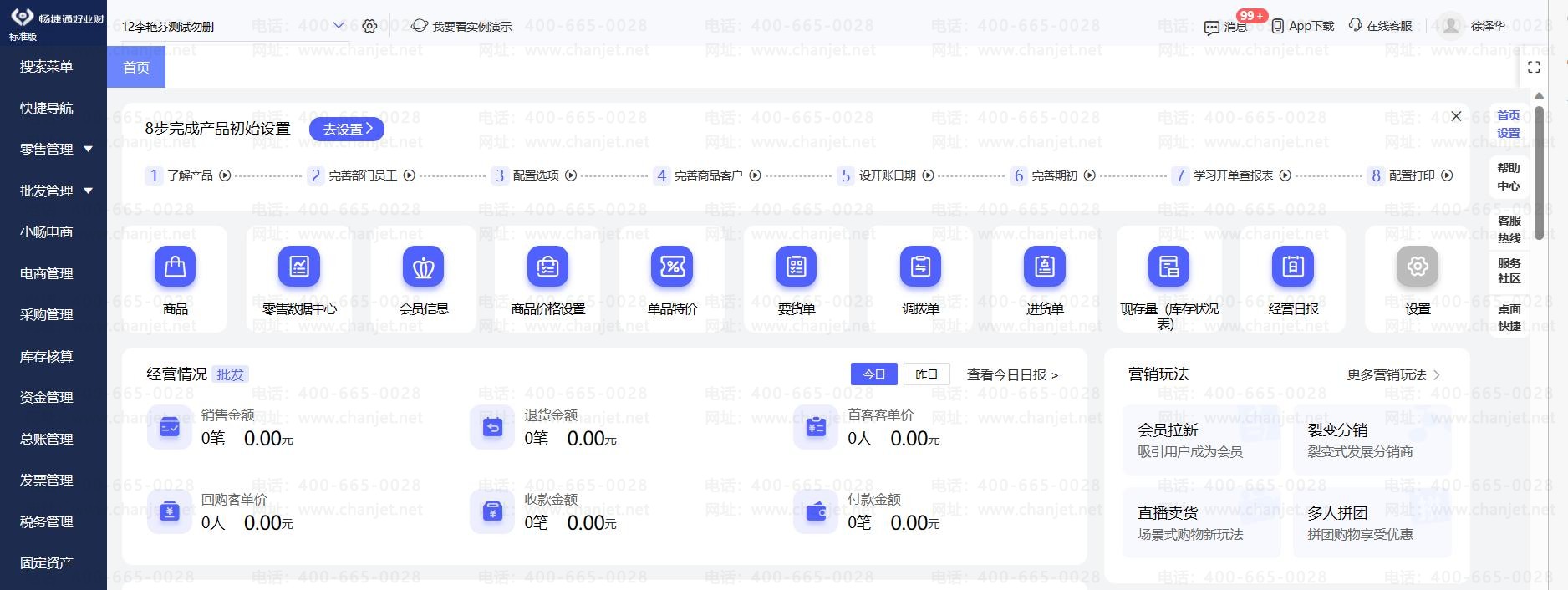This screenshot has width=1568, height=590.
Task: Click the 付款金额 wallet icon
Action: click(816, 511)
